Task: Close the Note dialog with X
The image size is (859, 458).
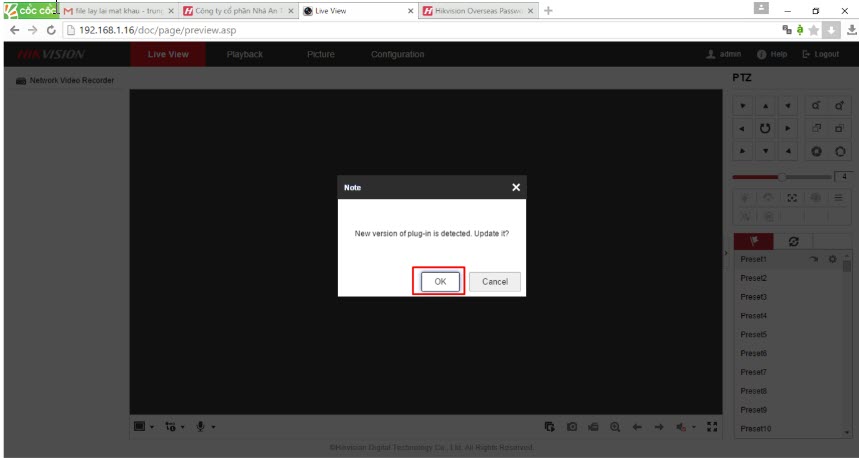Action: (516, 187)
